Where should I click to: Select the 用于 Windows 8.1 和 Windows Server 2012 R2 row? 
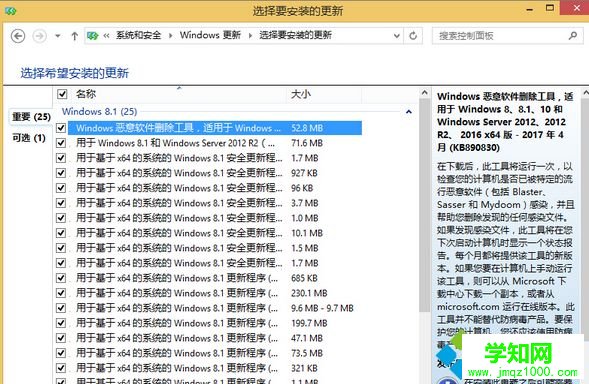[215, 143]
